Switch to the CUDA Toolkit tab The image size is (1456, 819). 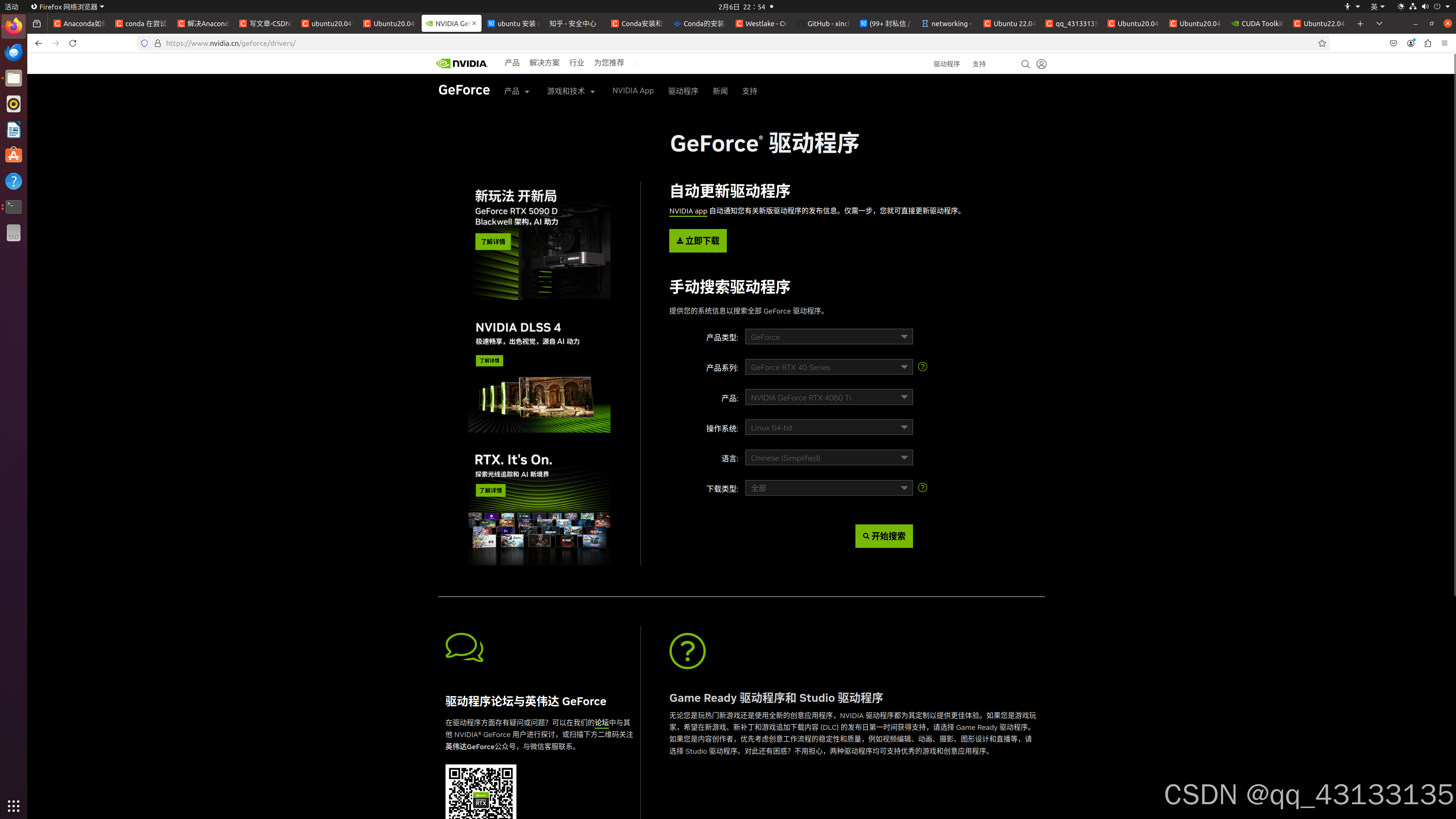click(1258, 23)
